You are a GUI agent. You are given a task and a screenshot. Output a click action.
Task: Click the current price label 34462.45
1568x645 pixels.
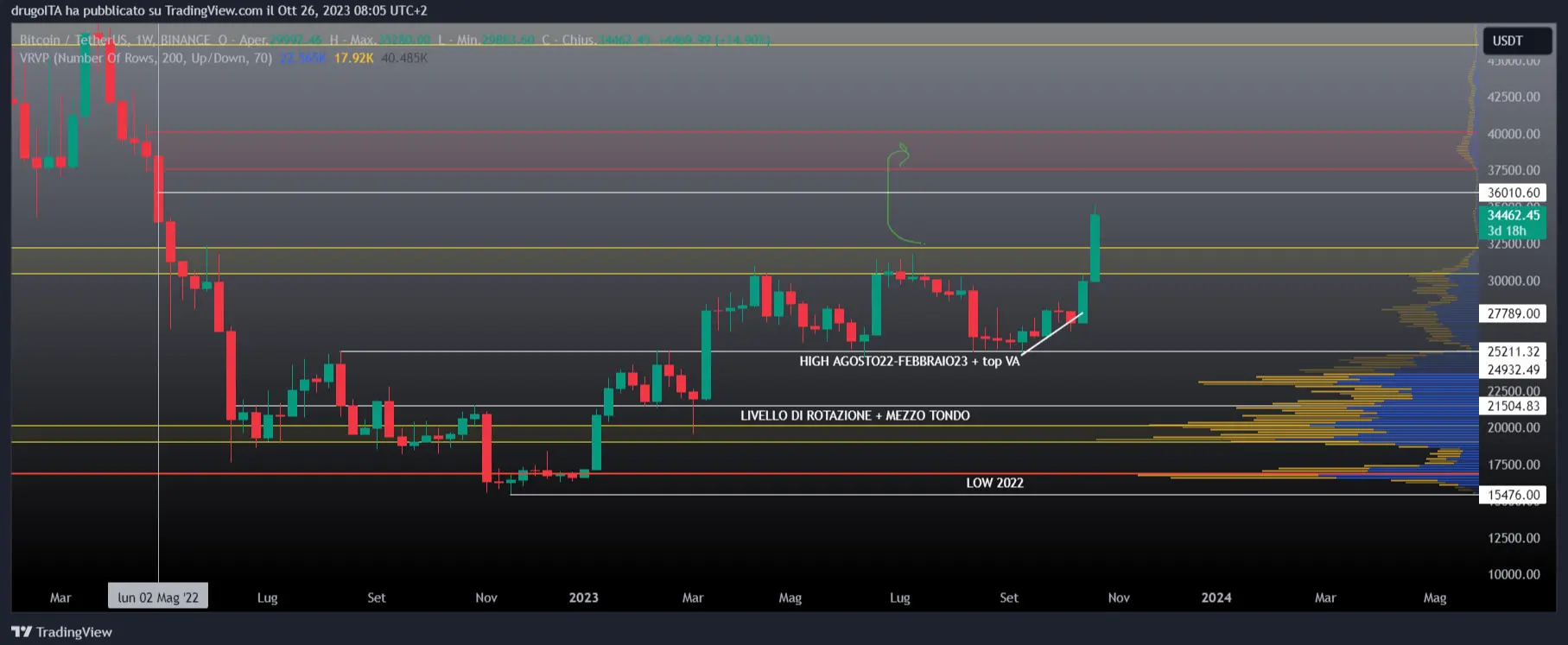1513,215
